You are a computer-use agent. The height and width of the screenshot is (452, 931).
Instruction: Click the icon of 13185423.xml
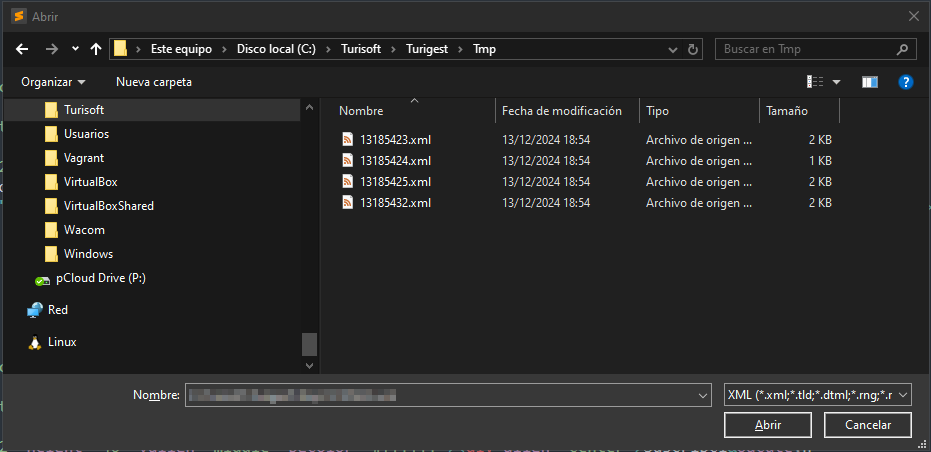click(x=348, y=140)
